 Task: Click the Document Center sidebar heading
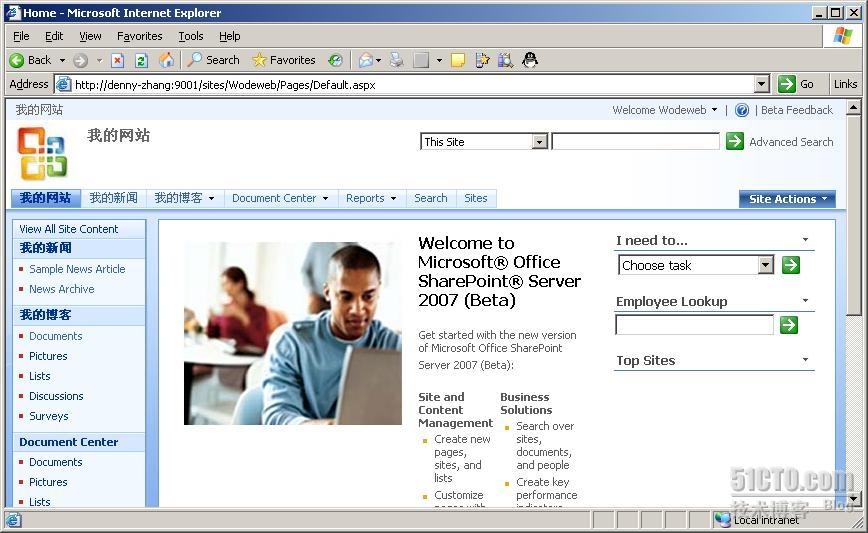(x=69, y=442)
